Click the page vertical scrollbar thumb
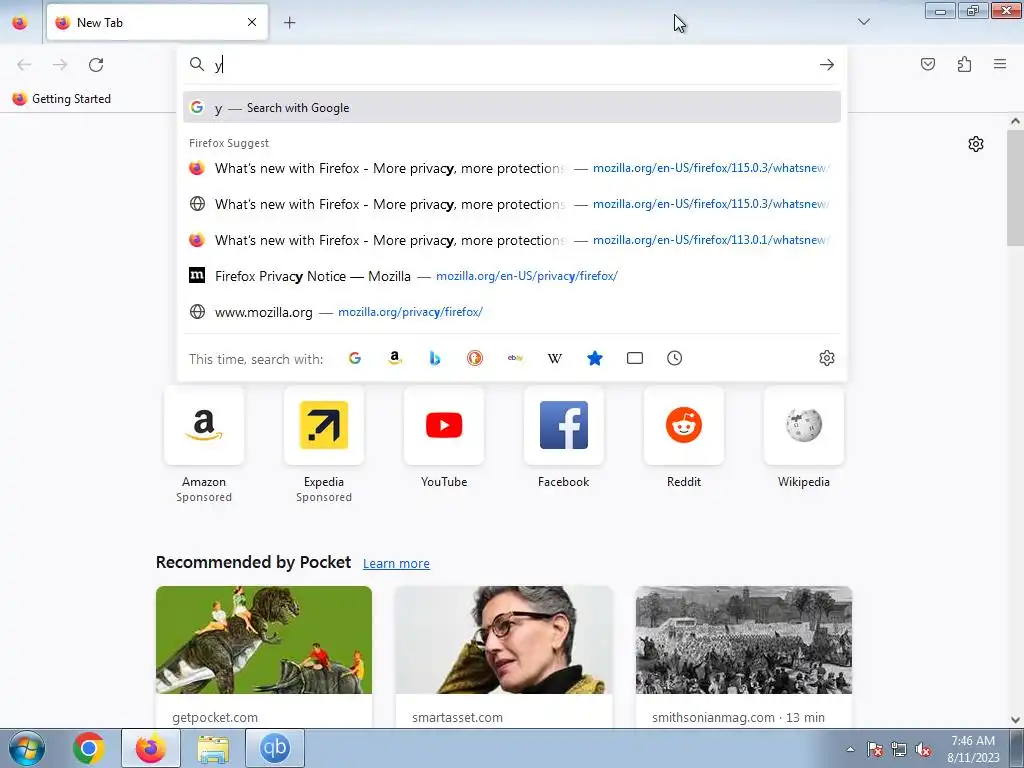The width and height of the screenshot is (1024, 768). (1015, 187)
